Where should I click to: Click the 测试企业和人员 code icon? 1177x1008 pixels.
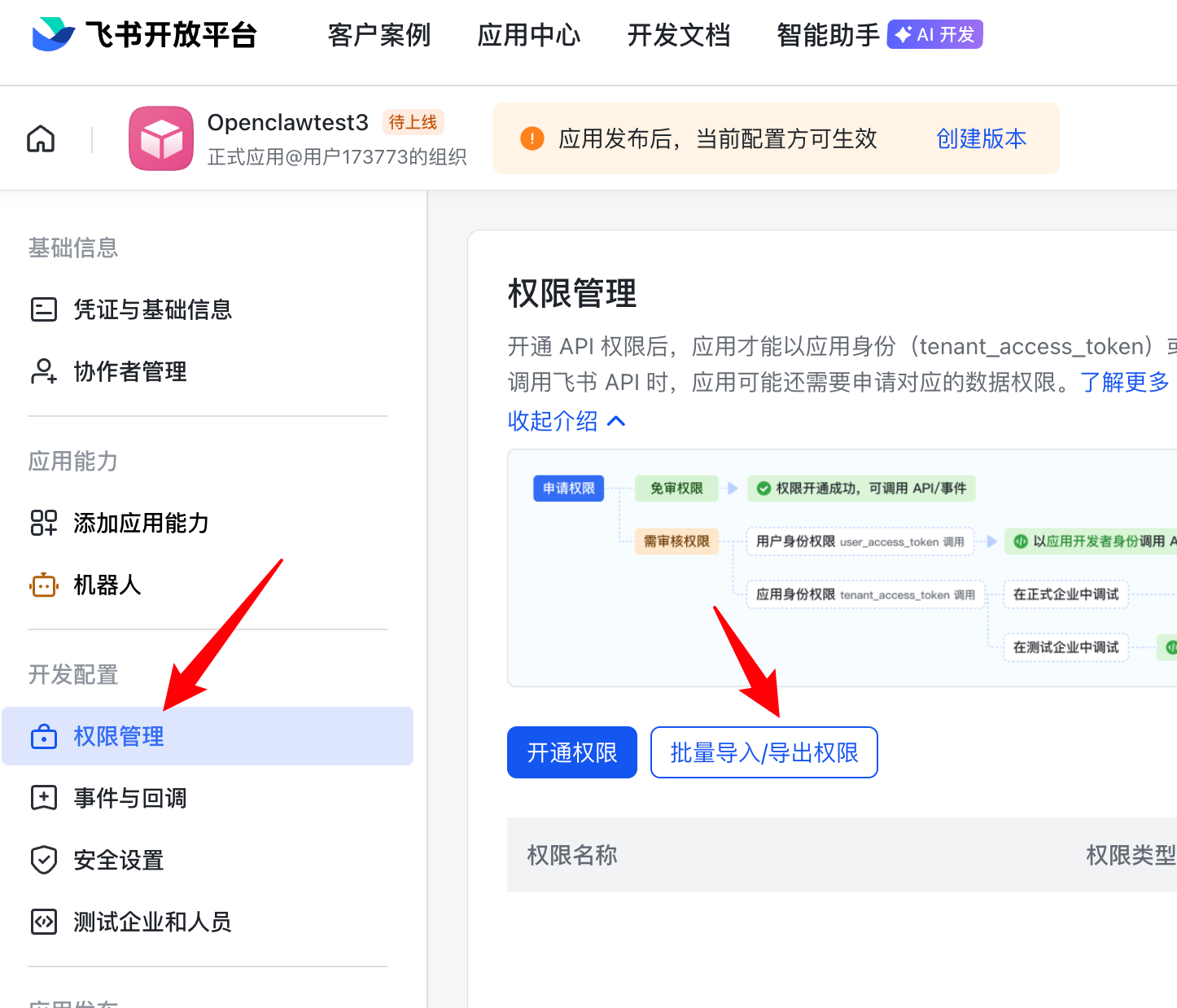point(43,922)
